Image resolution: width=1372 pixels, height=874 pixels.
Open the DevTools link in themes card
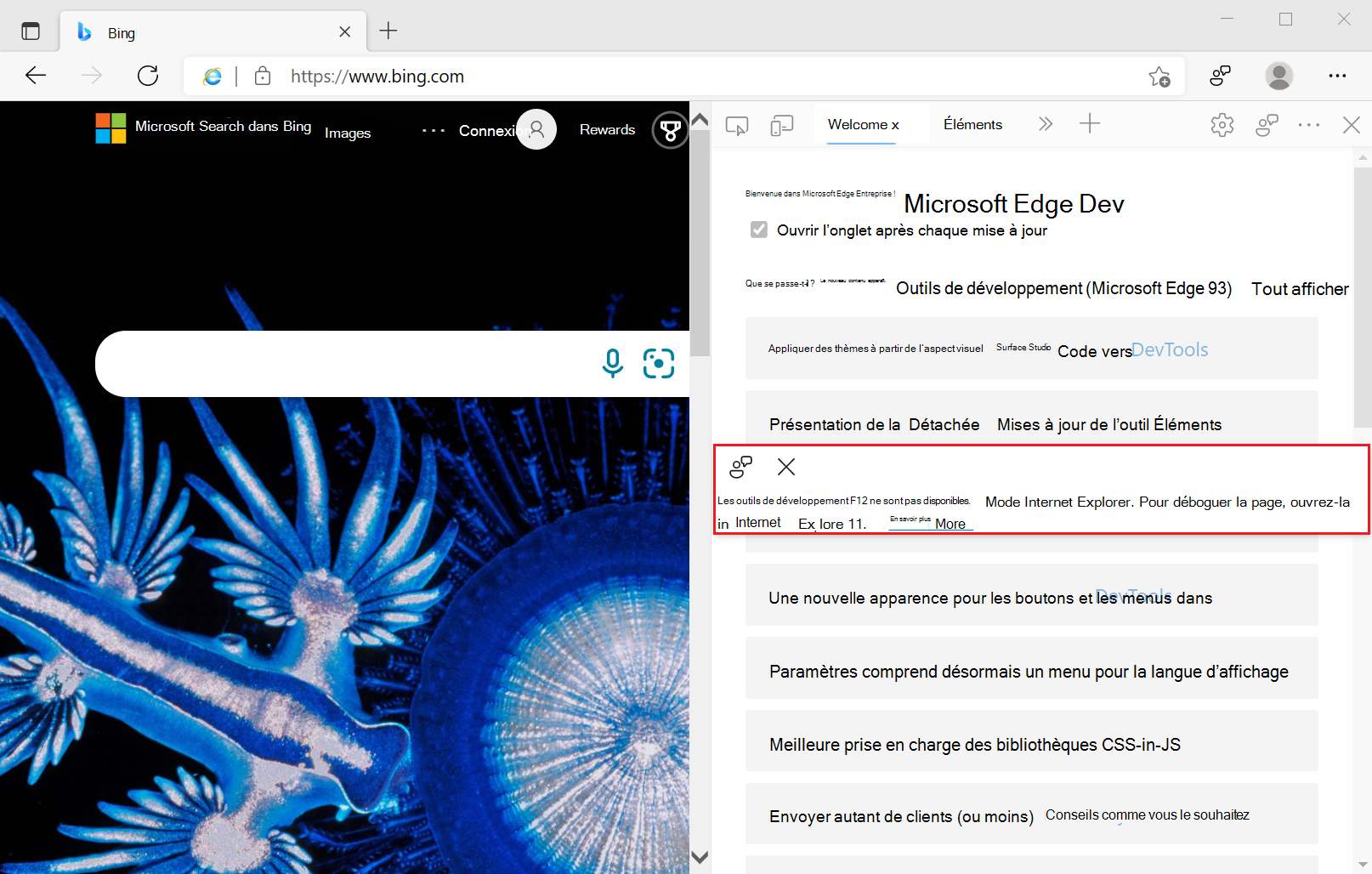click(1170, 349)
